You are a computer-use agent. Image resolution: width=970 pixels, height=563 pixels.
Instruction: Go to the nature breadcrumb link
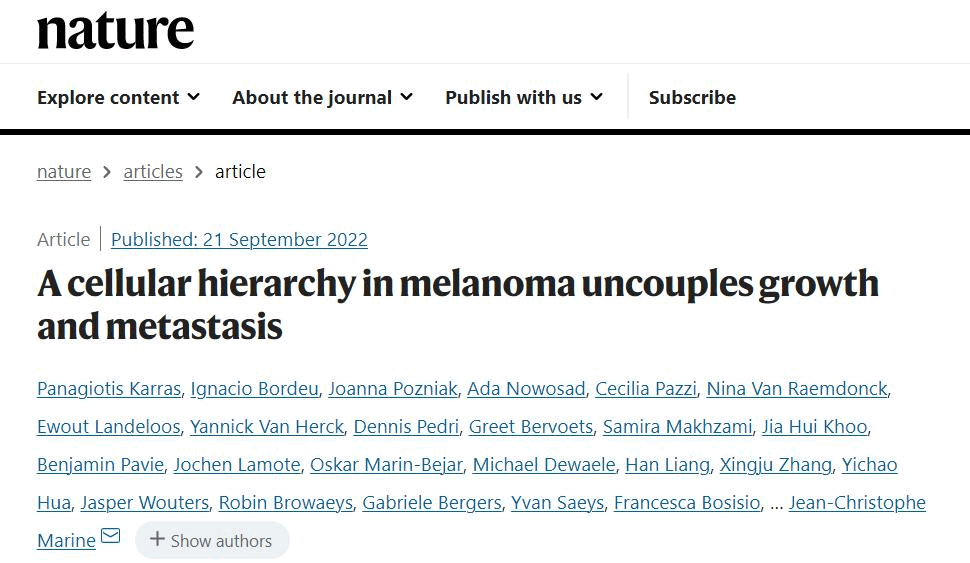coord(64,171)
